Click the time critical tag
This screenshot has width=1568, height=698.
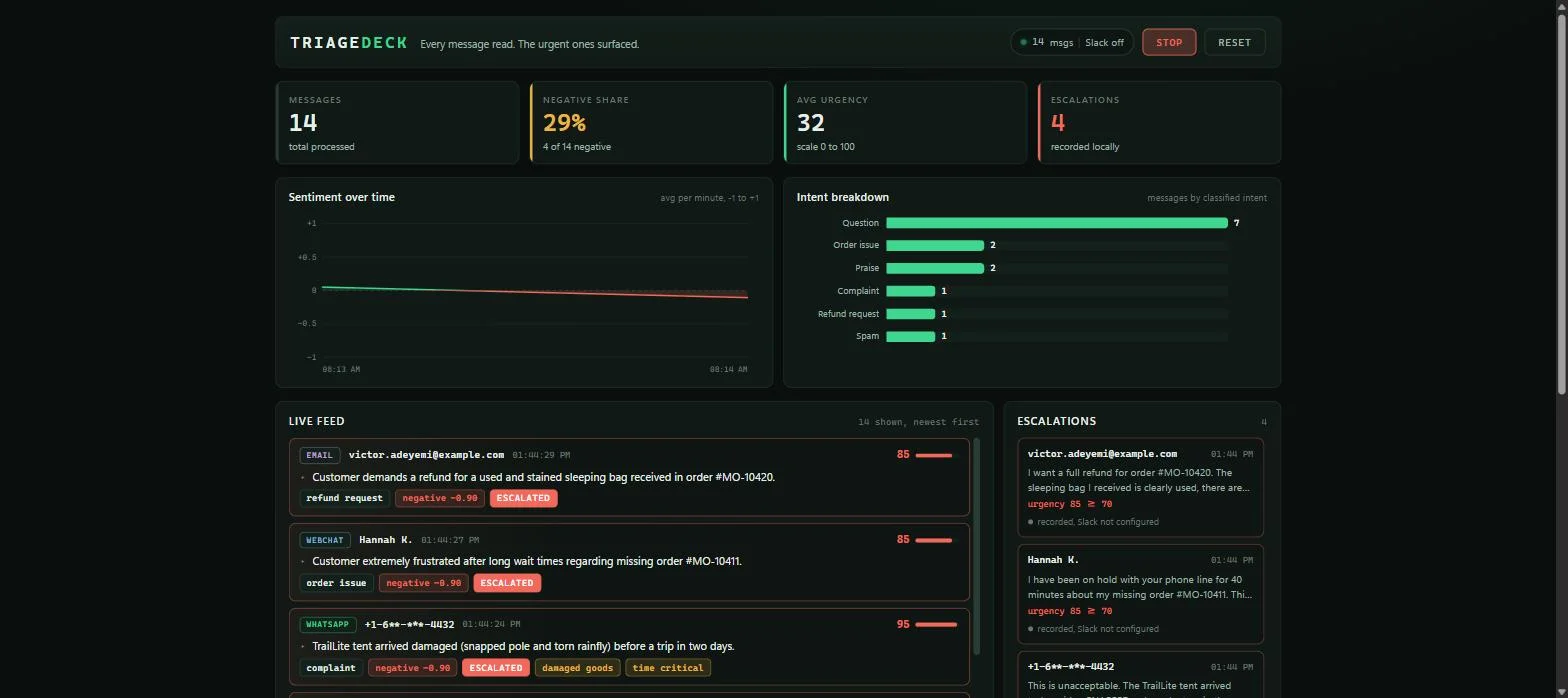point(668,668)
